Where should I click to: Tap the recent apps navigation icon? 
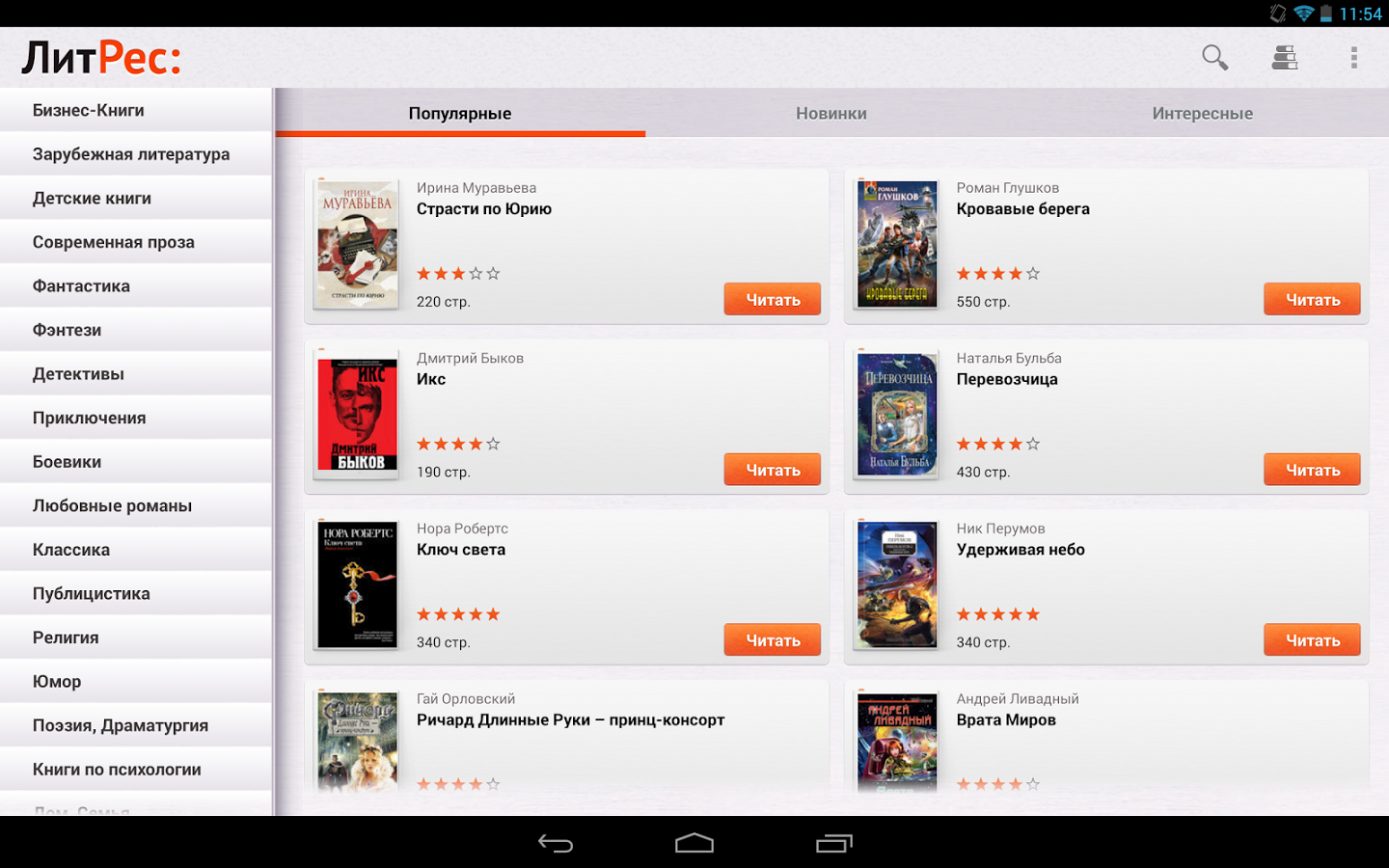point(834,844)
